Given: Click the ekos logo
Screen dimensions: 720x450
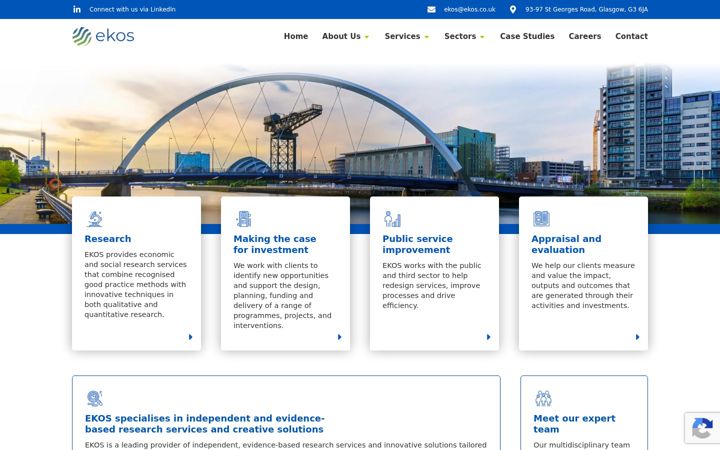Looking at the screenshot, I should click(103, 36).
